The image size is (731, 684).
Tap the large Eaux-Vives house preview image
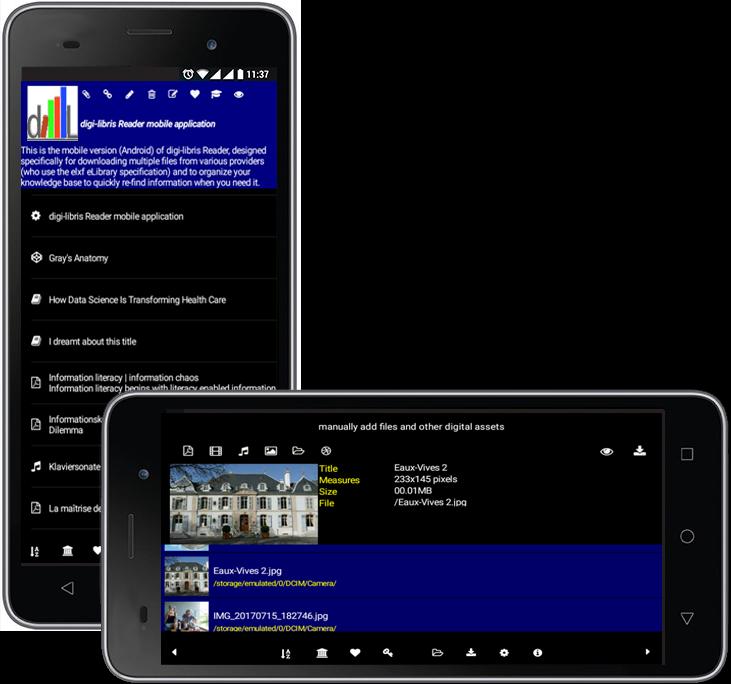click(244, 504)
